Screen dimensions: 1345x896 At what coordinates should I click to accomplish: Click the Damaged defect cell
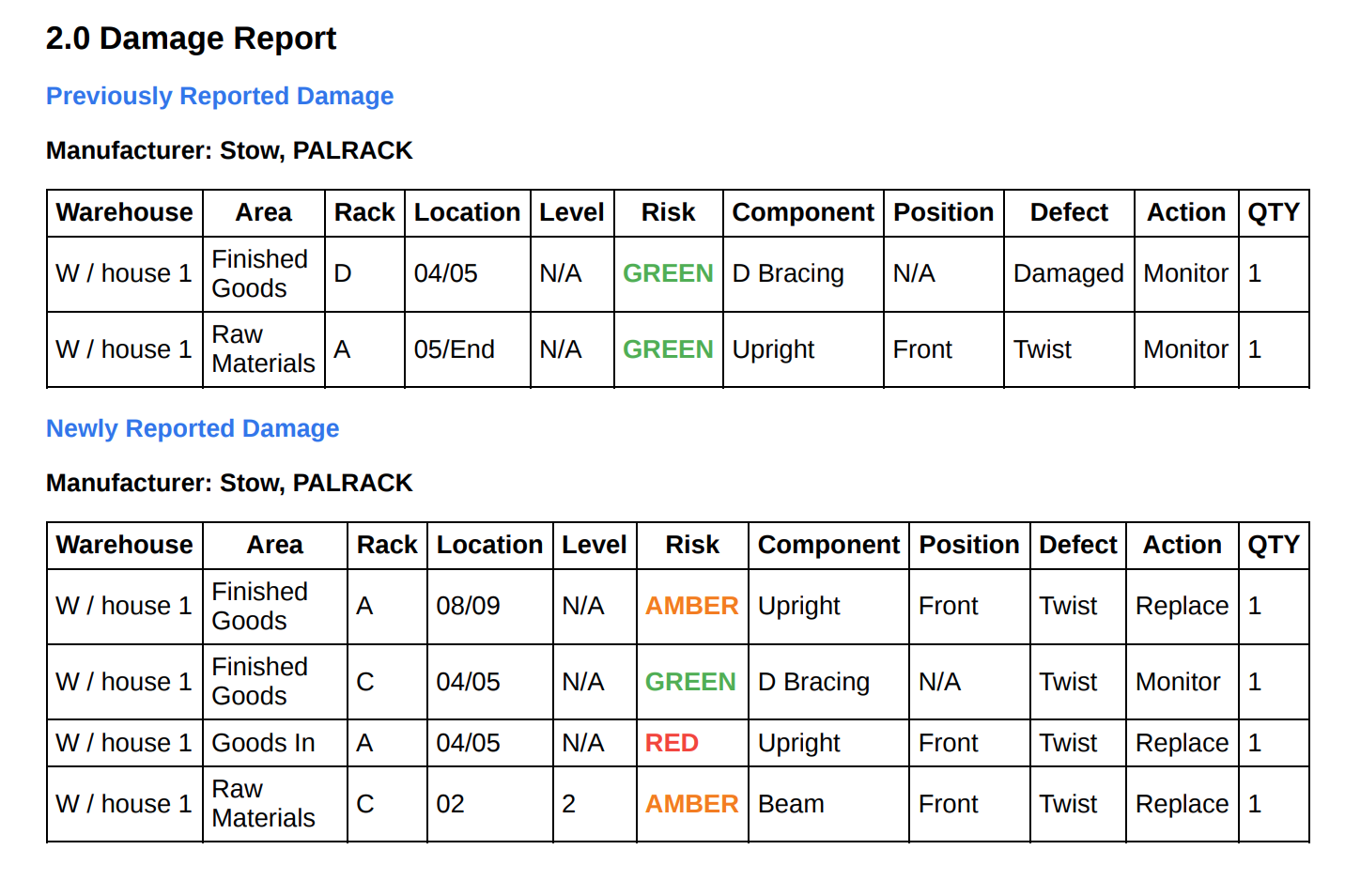tap(1068, 273)
